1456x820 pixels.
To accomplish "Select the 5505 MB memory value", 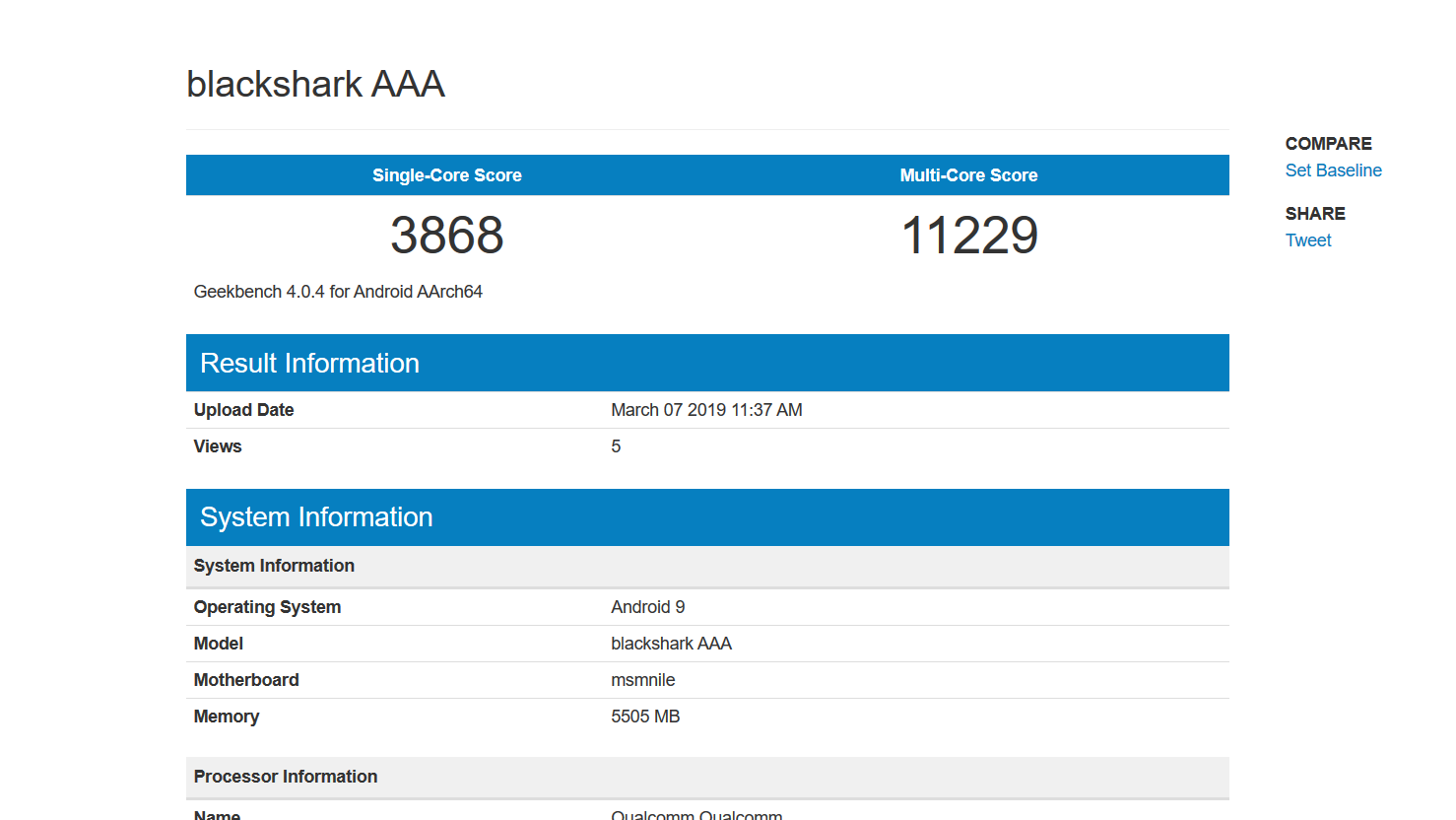I will [645, 717].
